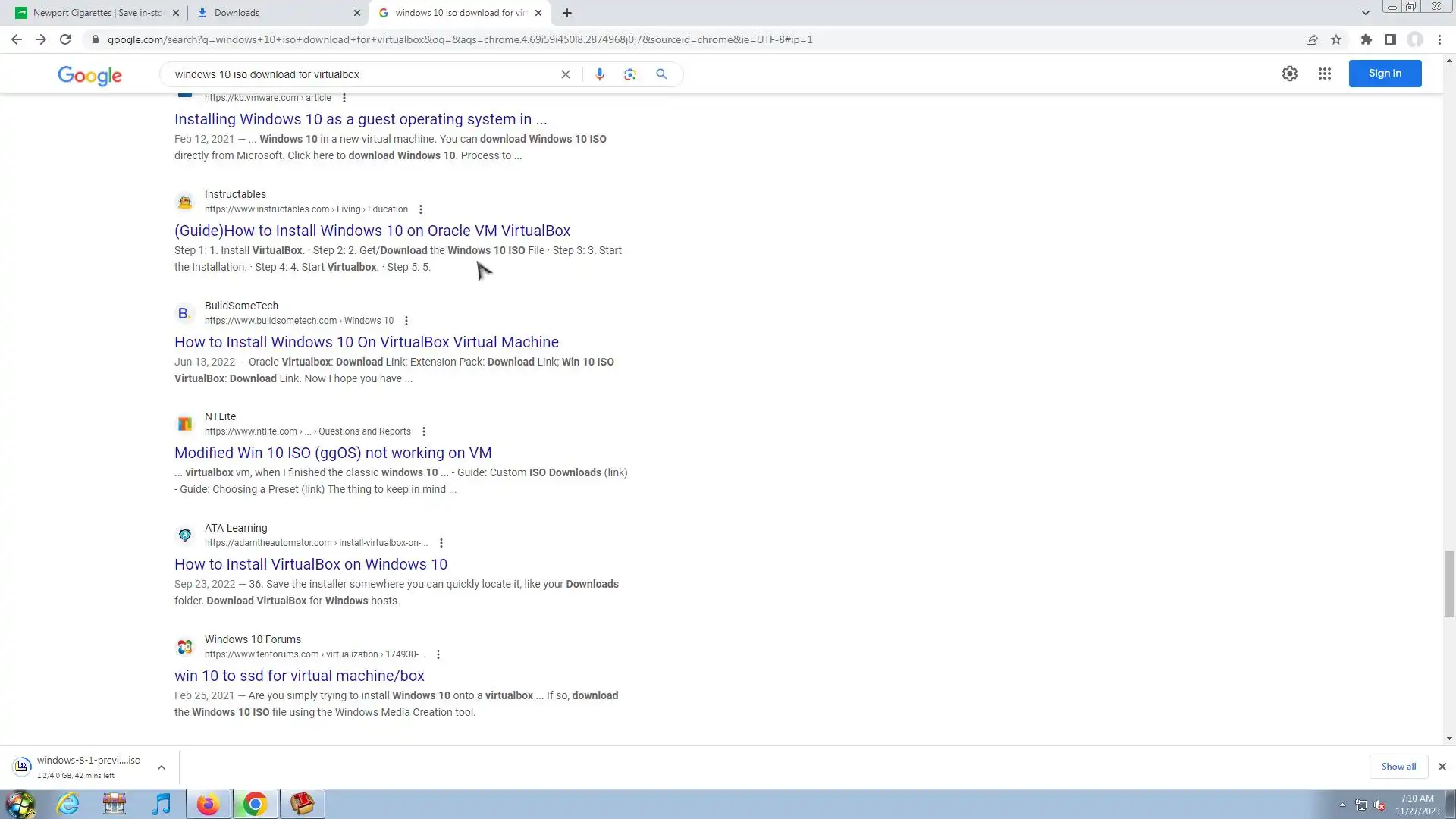
Task: Open the tab search dropdown arrow
Action: [1365, 13]
